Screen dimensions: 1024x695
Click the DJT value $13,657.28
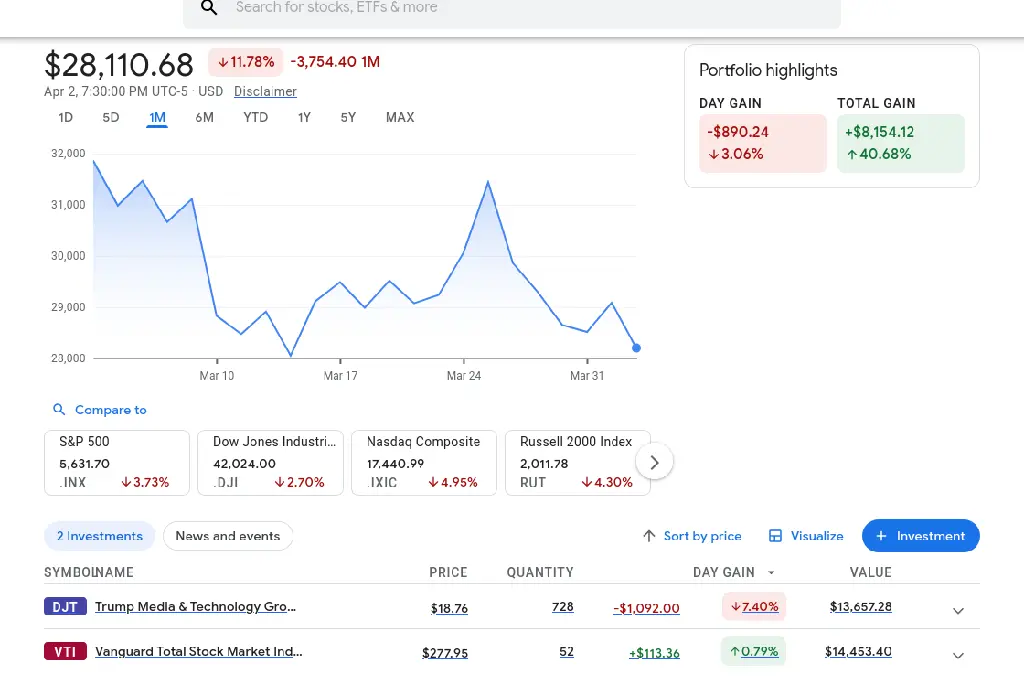click(861, 607)
